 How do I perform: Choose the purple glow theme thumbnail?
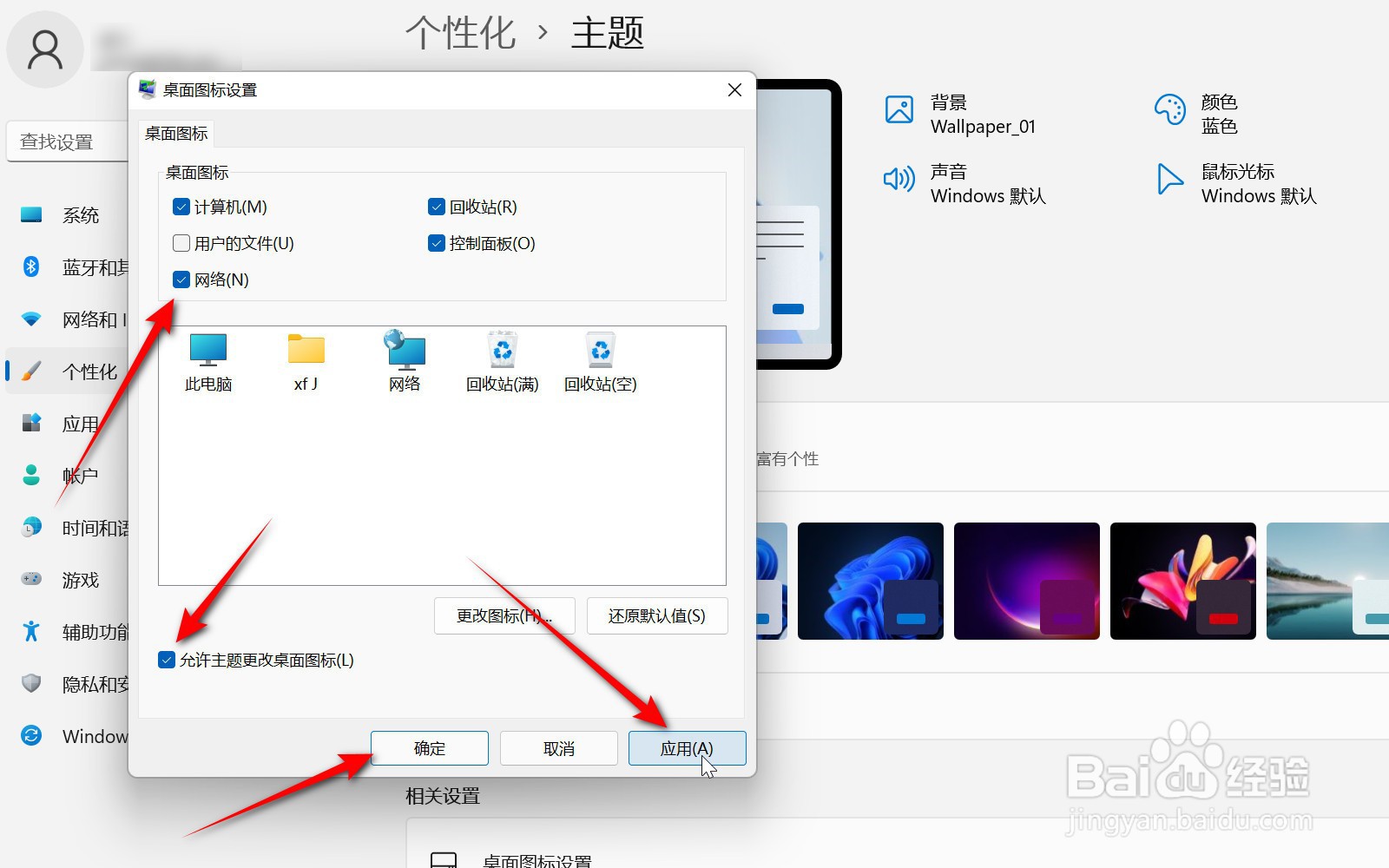click(1027, 581)
